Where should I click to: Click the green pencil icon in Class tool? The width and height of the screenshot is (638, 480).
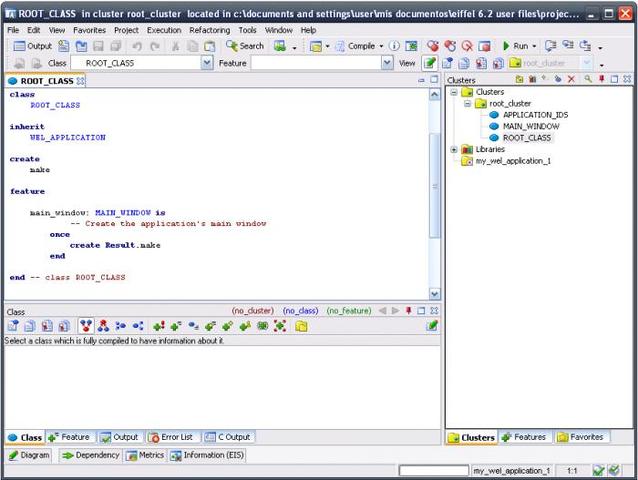tap(432, 326)
